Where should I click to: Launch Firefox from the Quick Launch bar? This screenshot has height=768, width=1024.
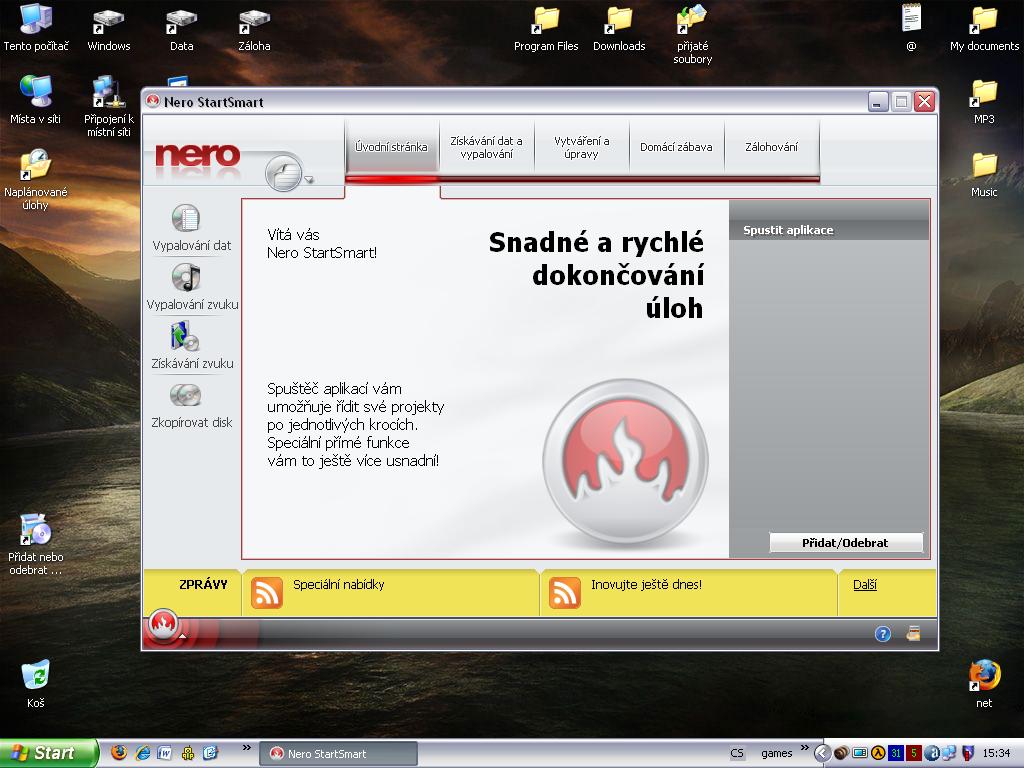tap(119, 753)
